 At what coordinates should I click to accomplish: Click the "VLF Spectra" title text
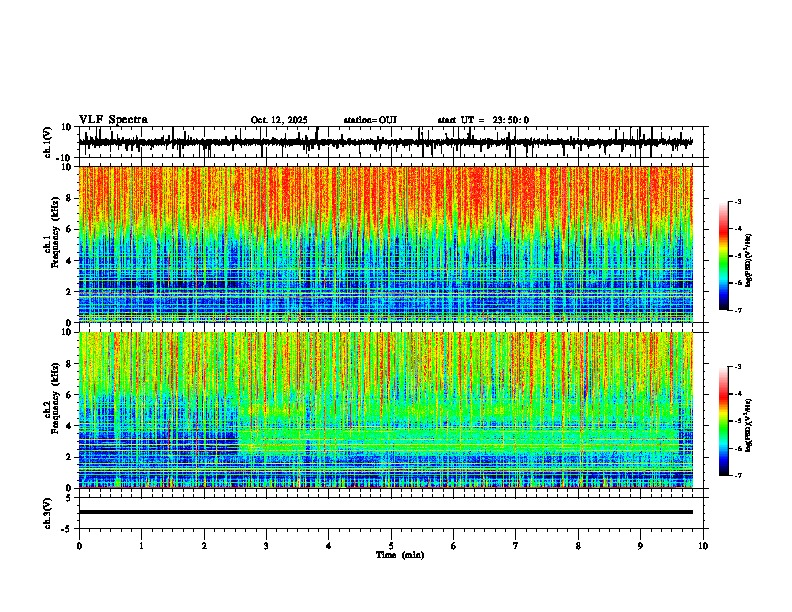pyautogui.click(x=113, y=120)
